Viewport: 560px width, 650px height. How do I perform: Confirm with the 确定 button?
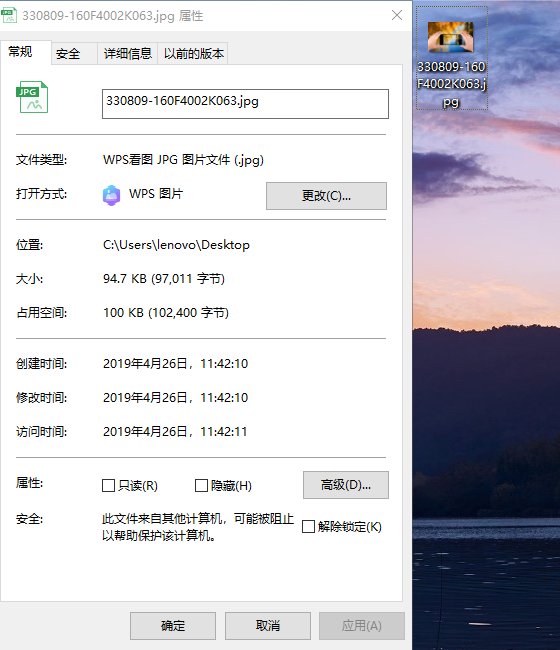173,626
